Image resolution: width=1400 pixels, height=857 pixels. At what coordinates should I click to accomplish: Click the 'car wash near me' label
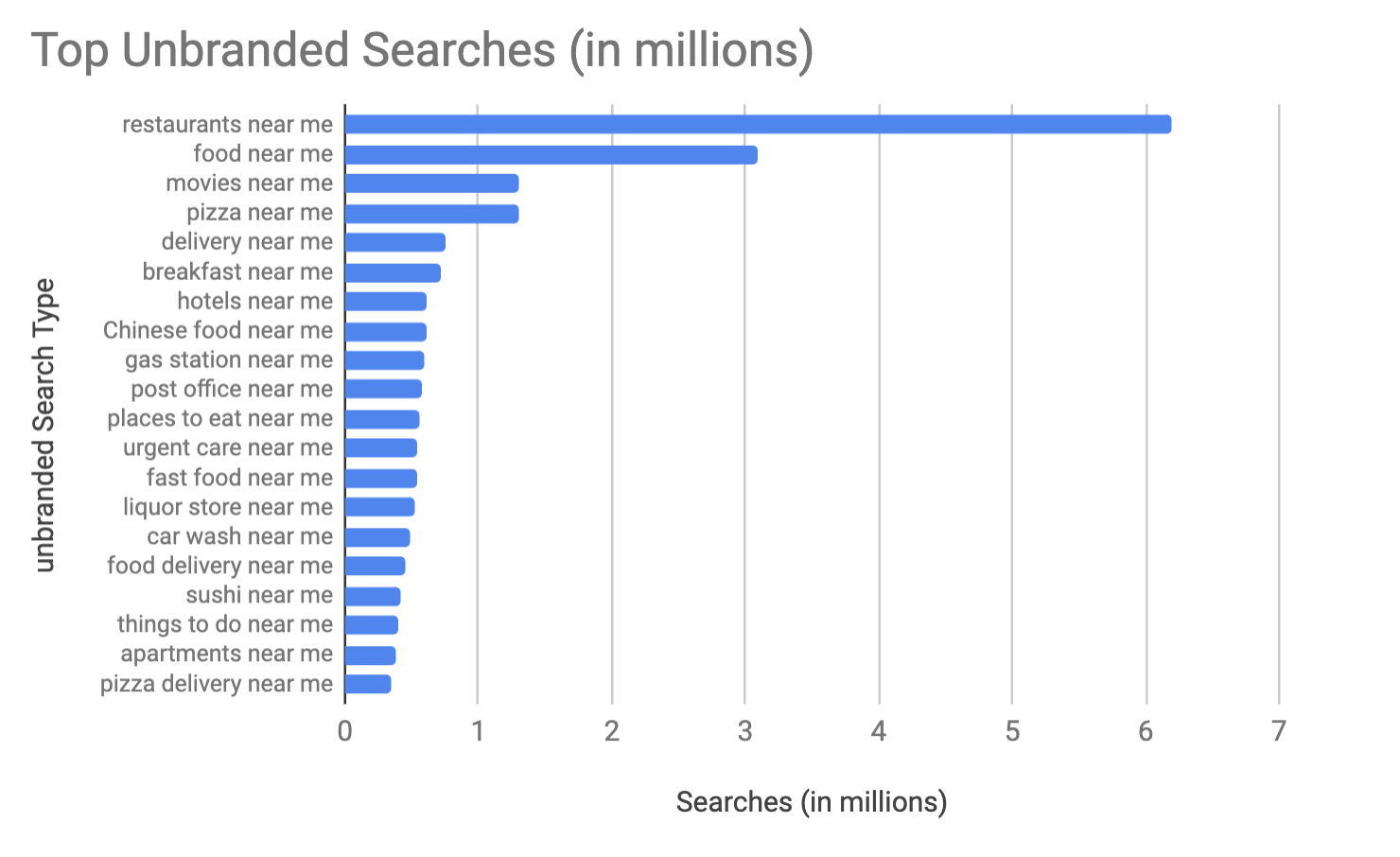(x=239, y=537)
